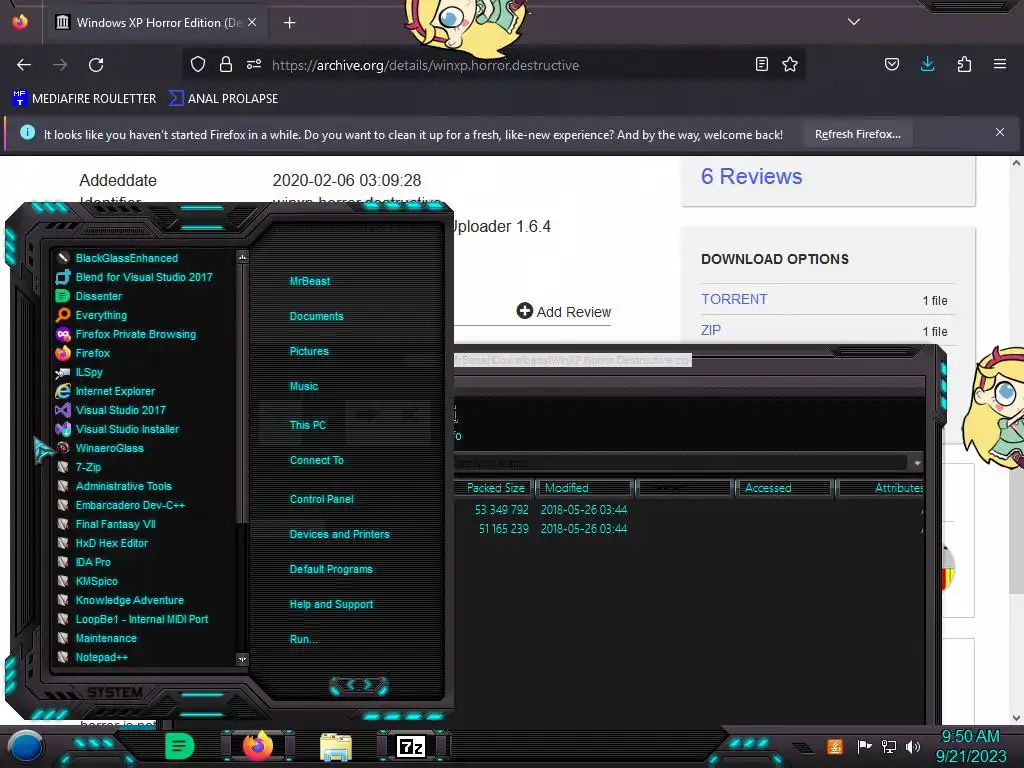
Task: Open the 7-Zip path dropdown arrow
Action: [917, 463]
